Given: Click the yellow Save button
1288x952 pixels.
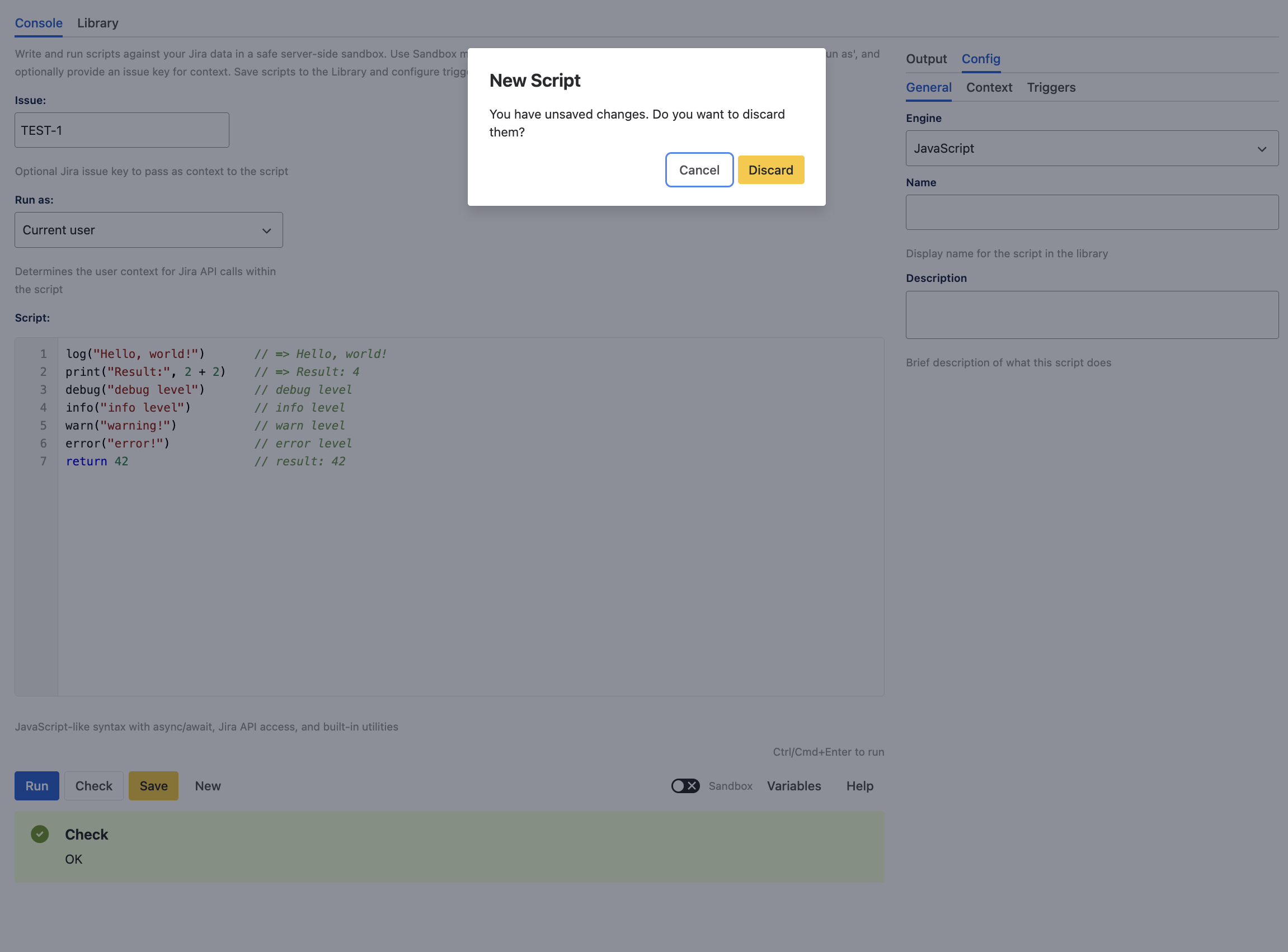Looking at the screenshot, I should pyautogui.click(x=153, y=786).
